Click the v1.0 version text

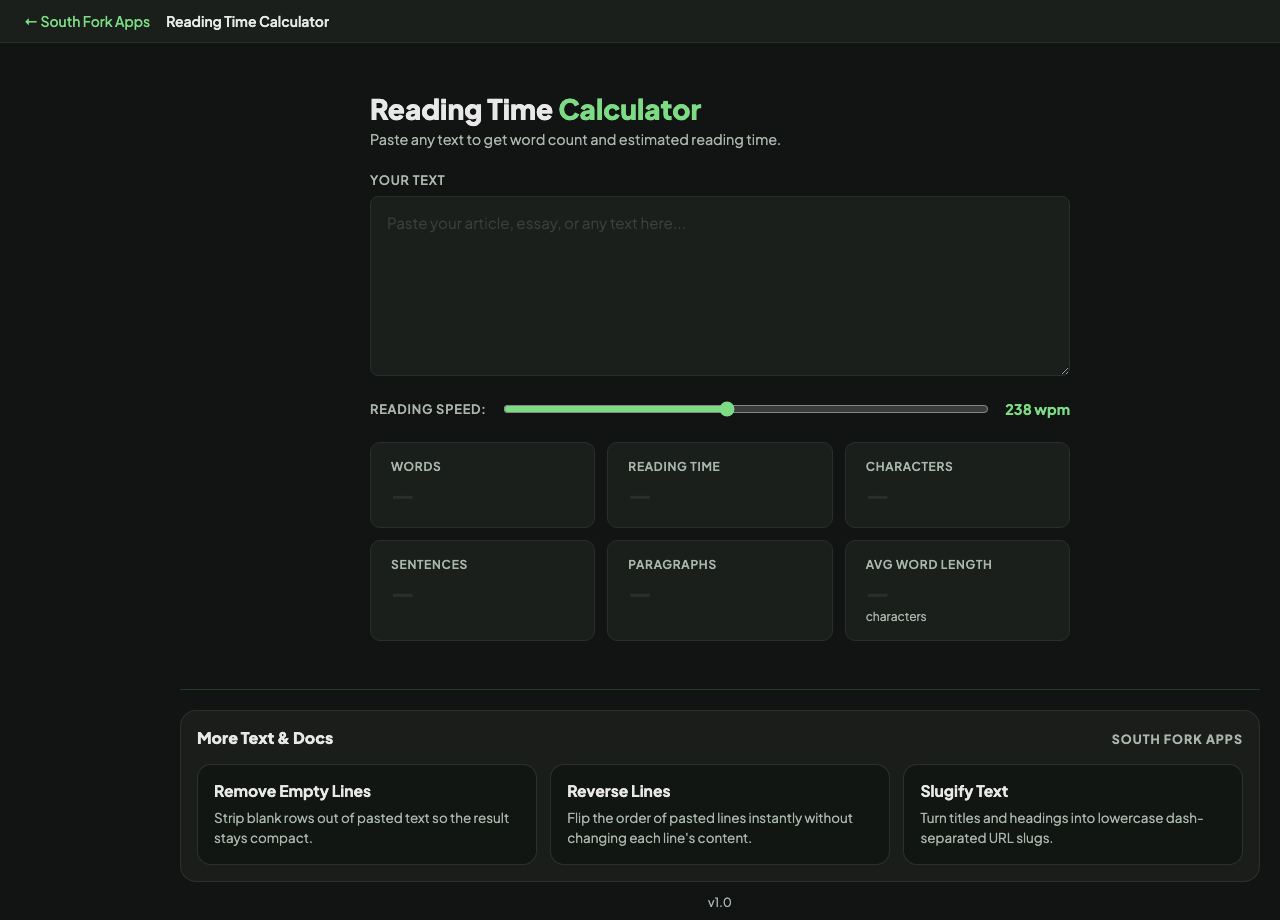(720, 902)
